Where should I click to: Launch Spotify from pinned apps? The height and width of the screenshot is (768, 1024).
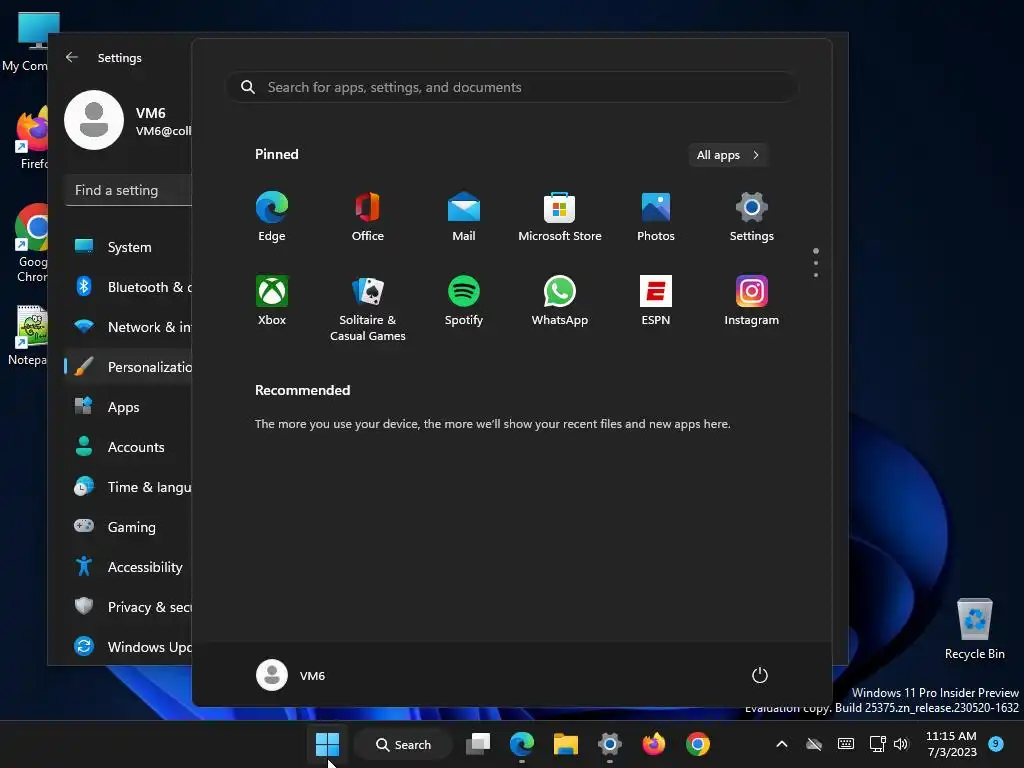click(464, 300)
